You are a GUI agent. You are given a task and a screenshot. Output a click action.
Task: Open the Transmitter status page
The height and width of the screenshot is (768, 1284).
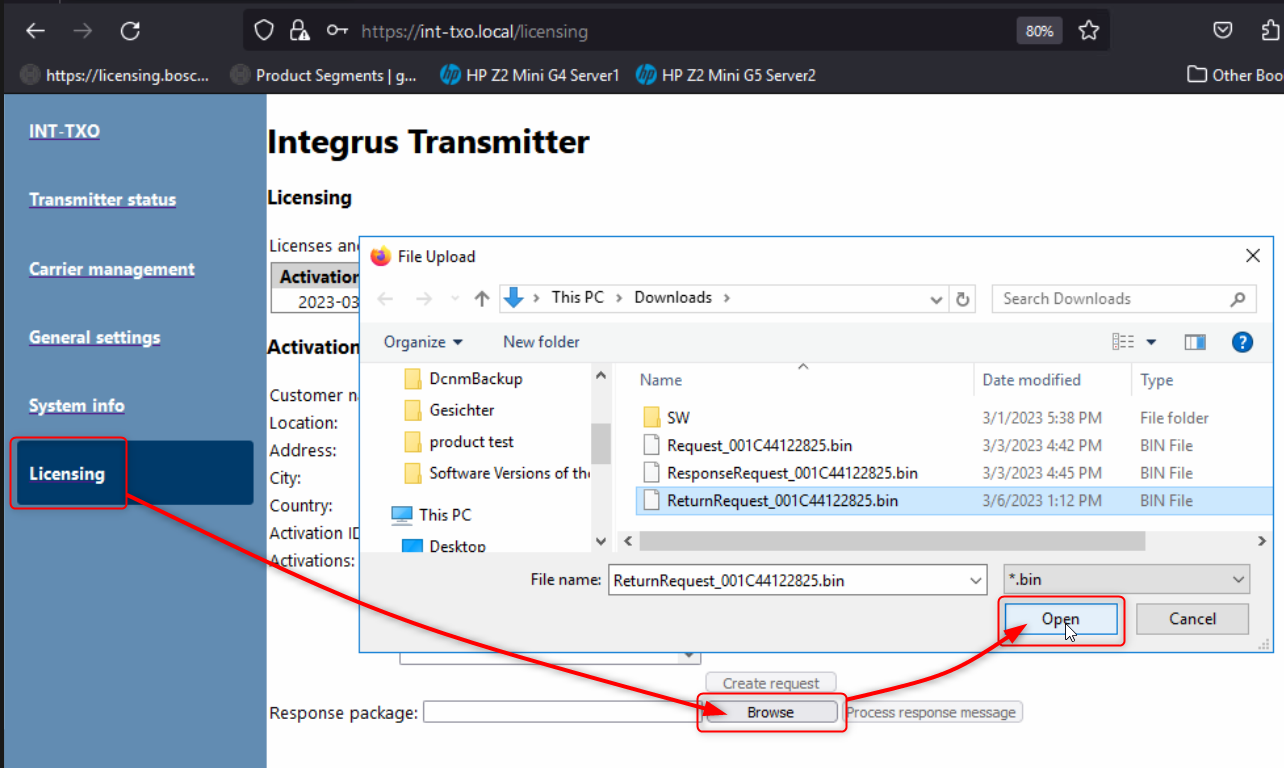102,200
